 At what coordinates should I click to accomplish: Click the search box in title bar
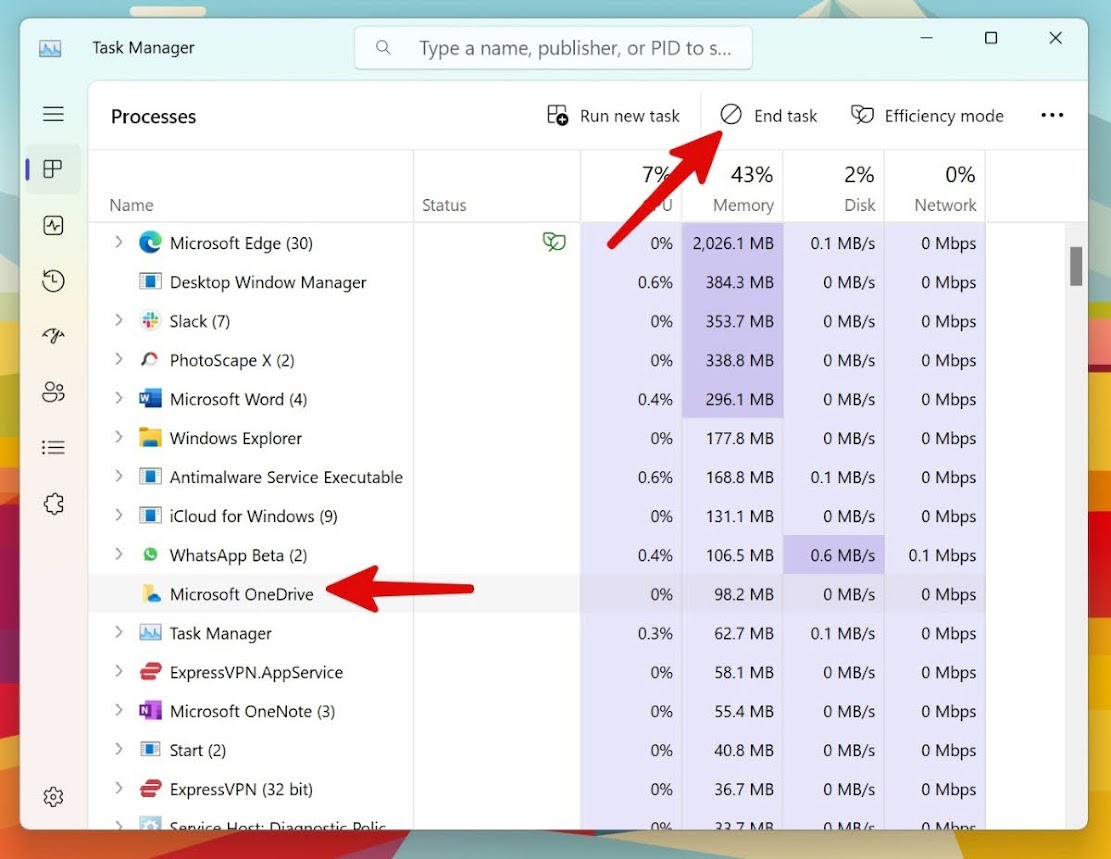pos(553,48)
